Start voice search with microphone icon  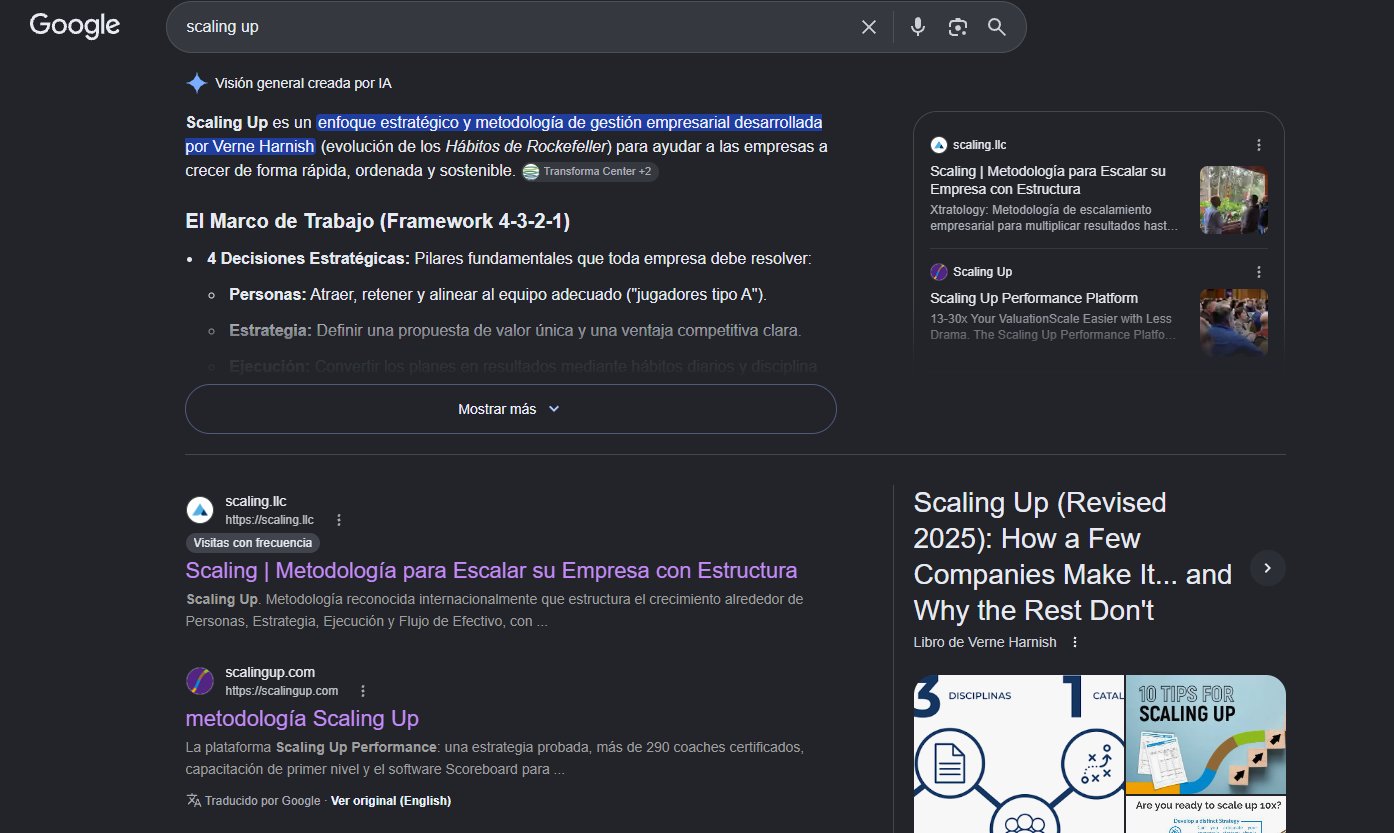918,27
